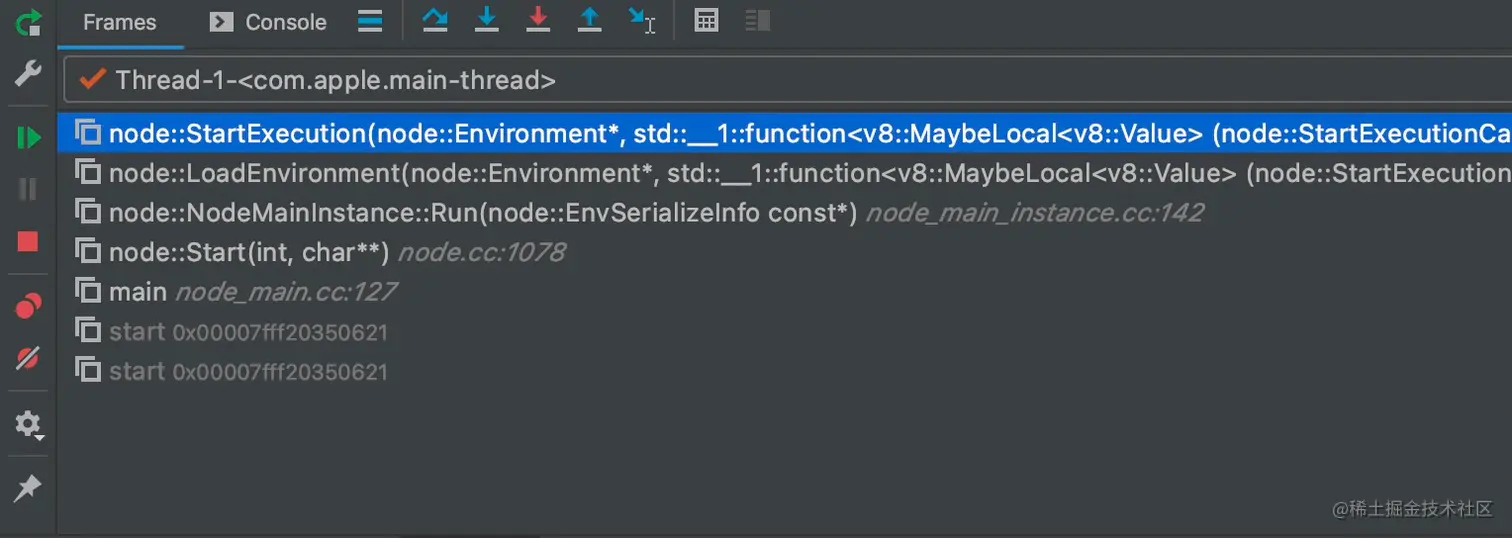Open the Evaluate Expression calculator
1512x538 pixels.
pos(706,21)
